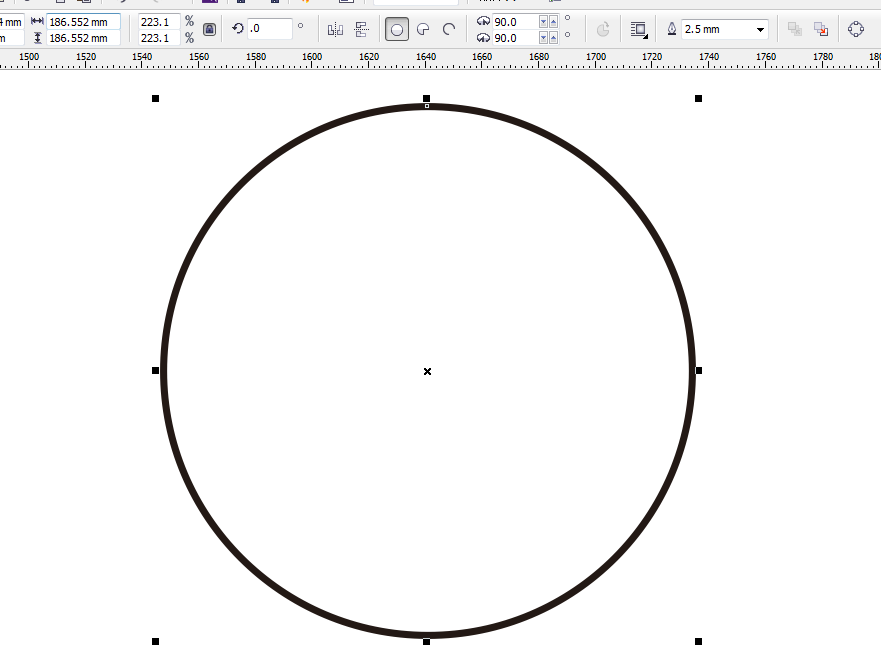
Task: Click the rotation angle arrow icon
Action: (238, 29)
